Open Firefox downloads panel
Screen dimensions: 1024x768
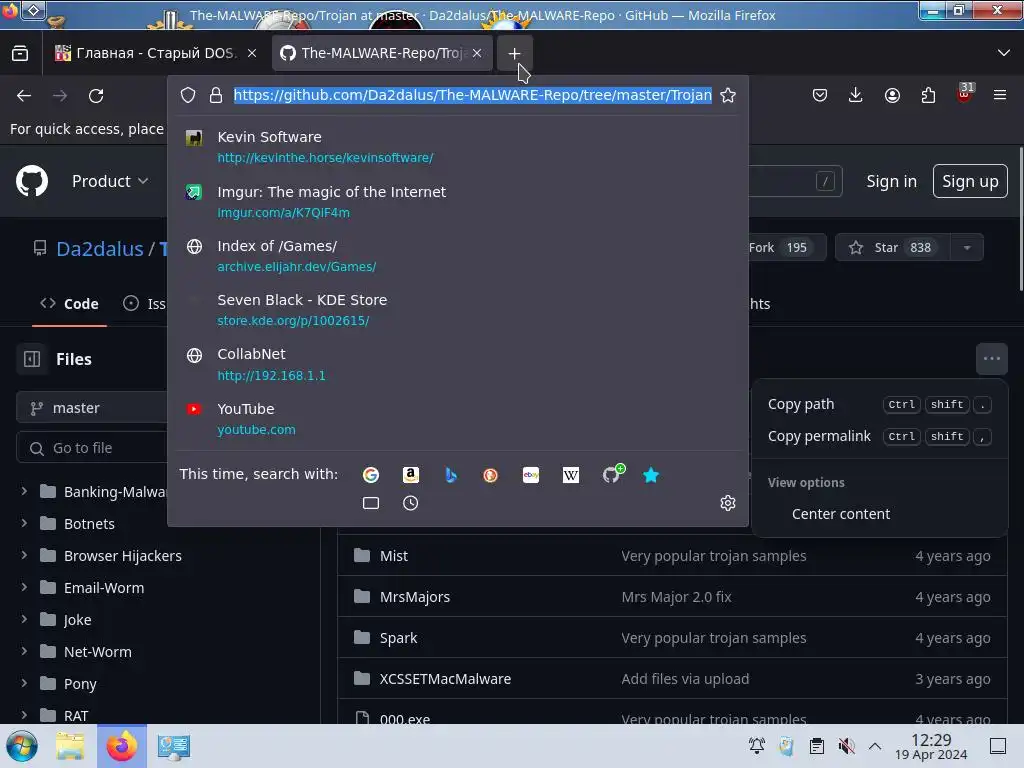click(856, 95)
